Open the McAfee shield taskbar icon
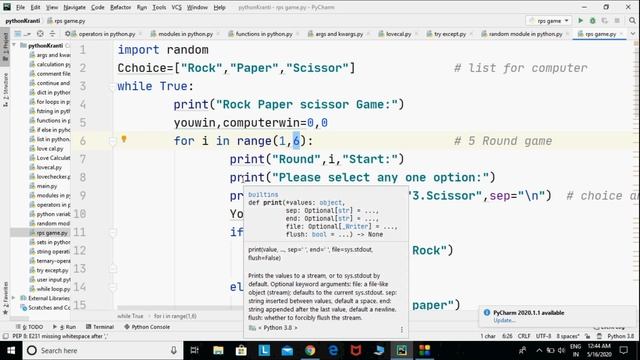The image size is (640, 360). [356, 350]
